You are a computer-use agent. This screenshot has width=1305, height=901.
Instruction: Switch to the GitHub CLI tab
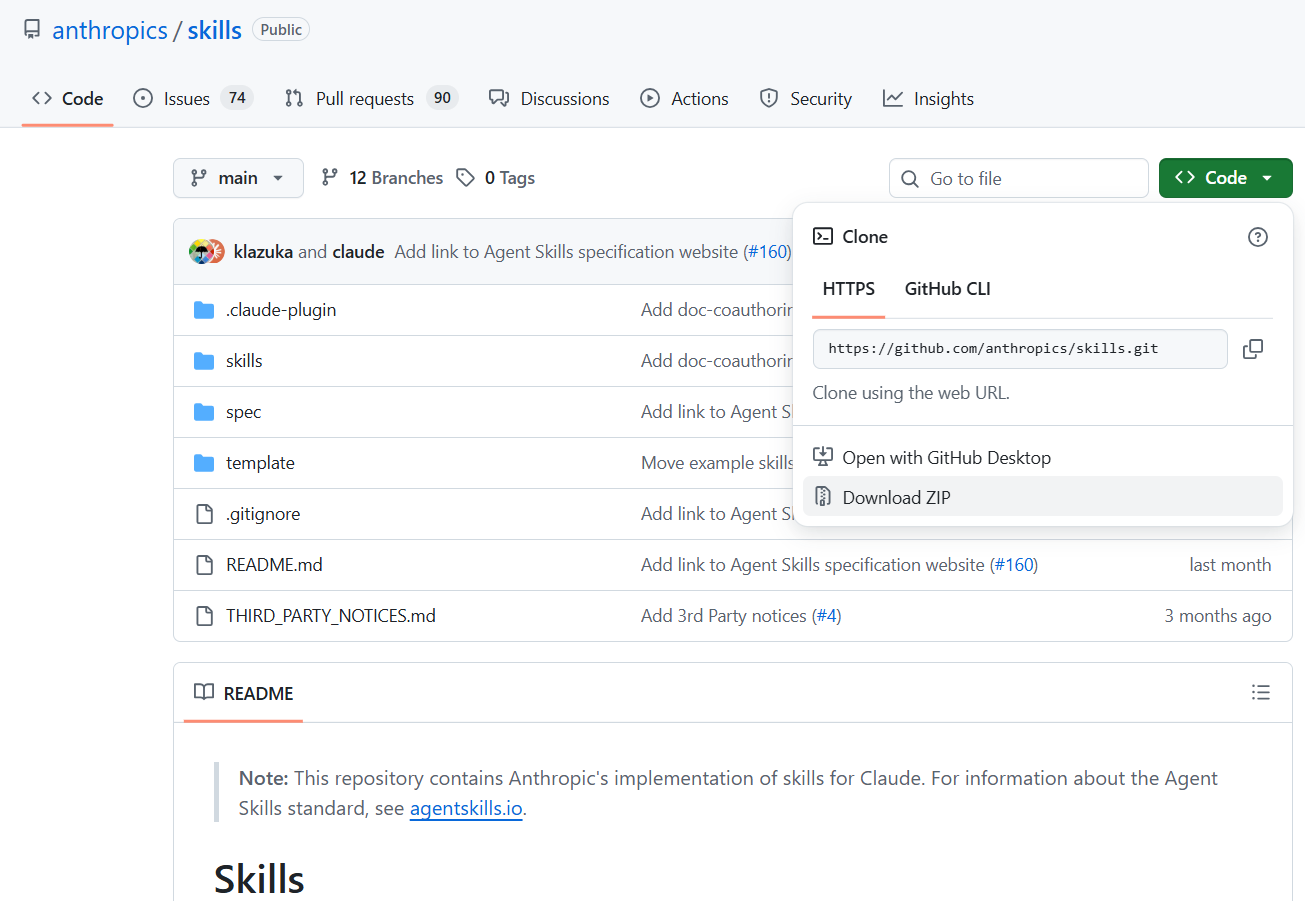(x=947, y=289)
